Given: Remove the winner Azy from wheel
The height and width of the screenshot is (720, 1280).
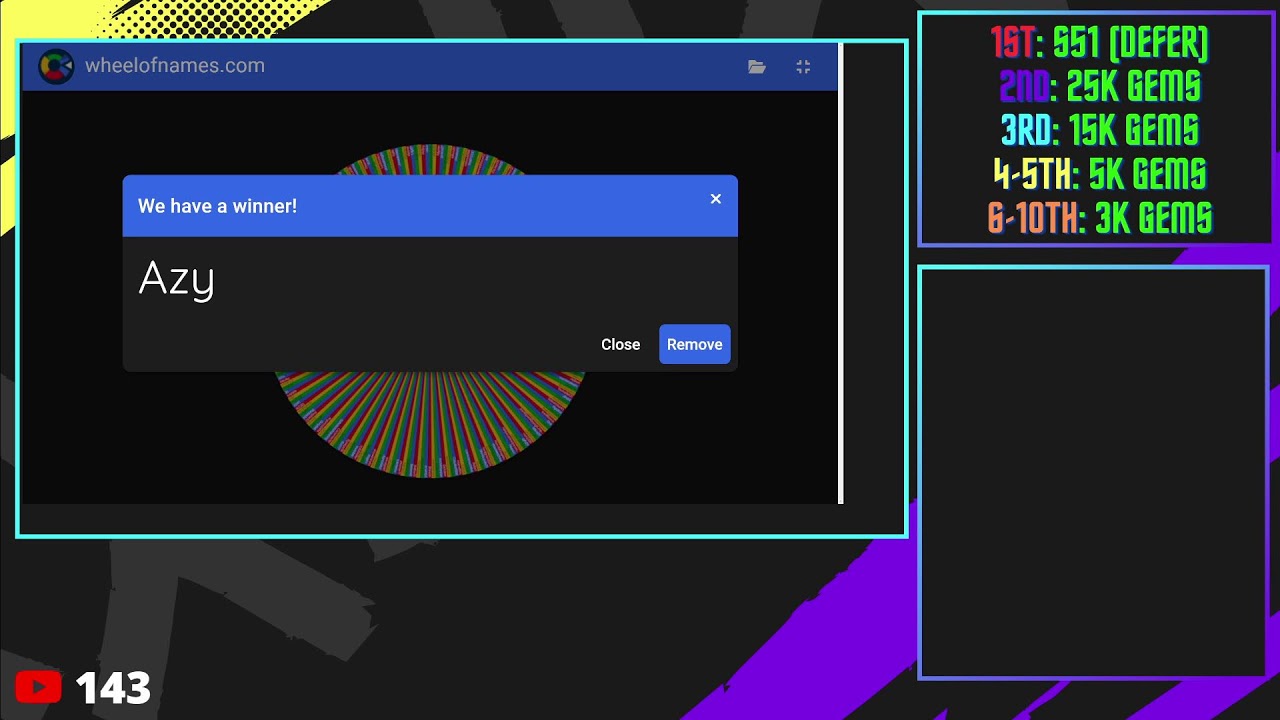Looking at the screenshot, I should pos(695,344).
